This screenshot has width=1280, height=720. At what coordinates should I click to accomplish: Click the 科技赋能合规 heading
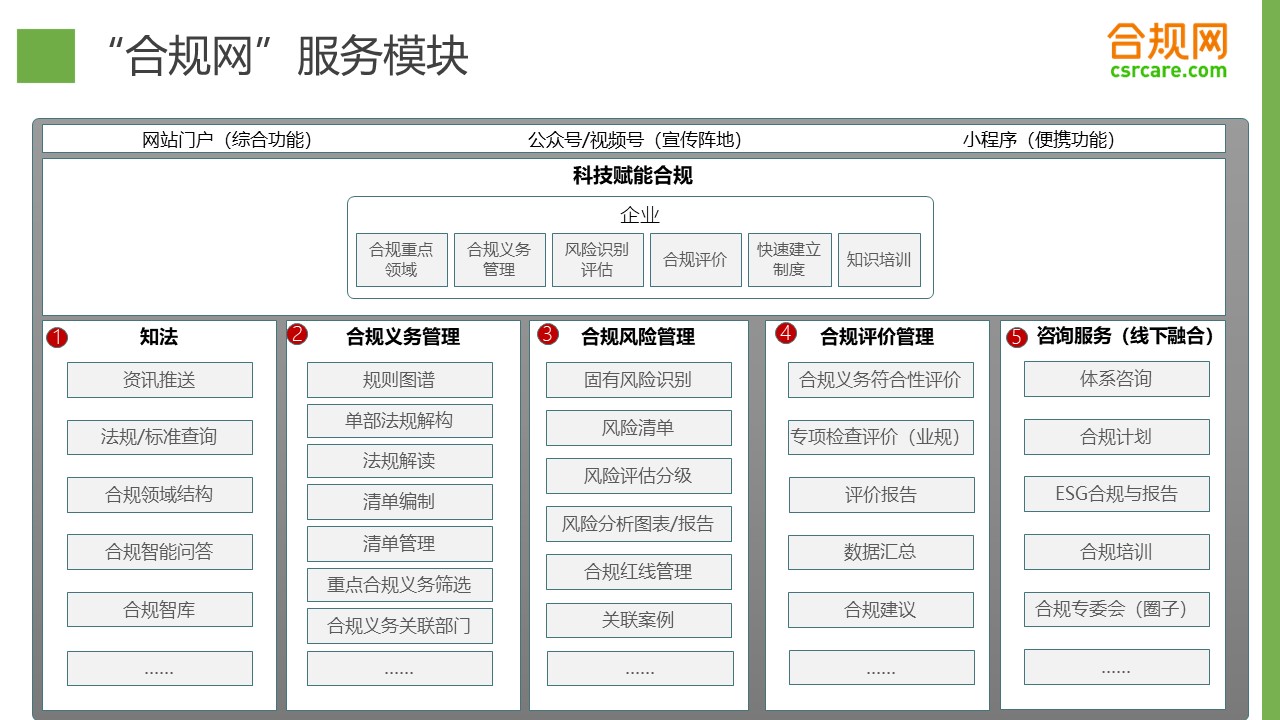click(x=633, y=176)
